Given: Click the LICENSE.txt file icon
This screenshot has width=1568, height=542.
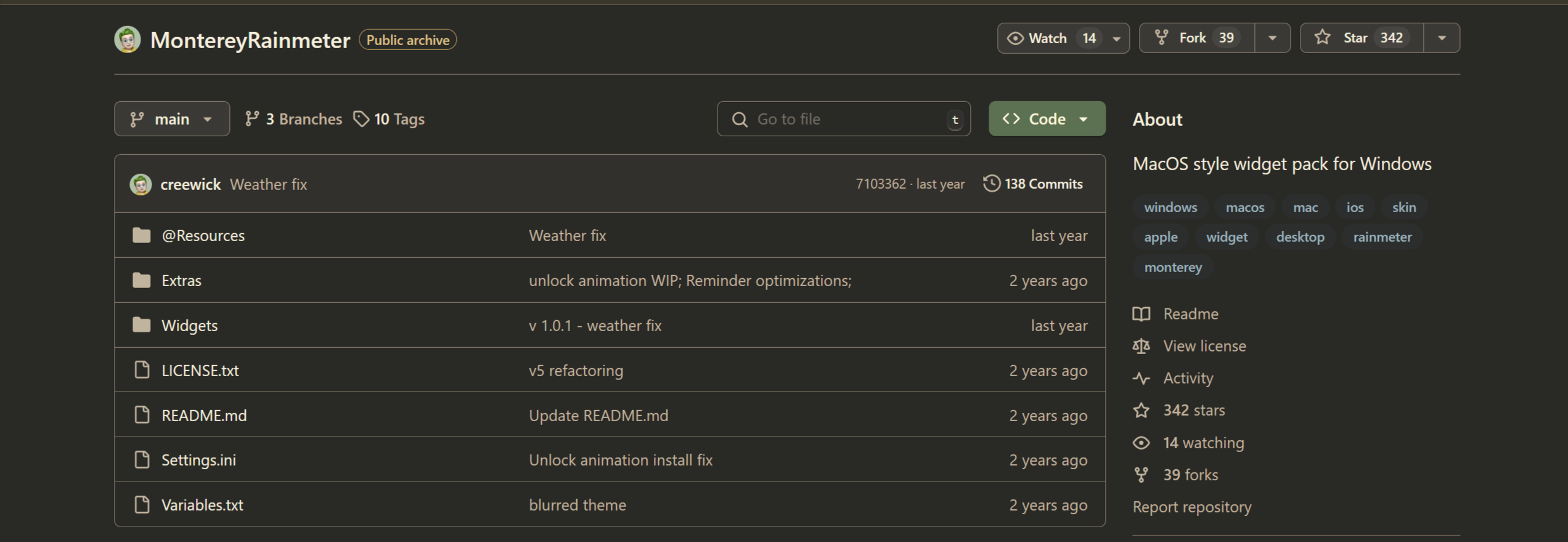Looking at the screenshot, I should (x=142, y=370).
